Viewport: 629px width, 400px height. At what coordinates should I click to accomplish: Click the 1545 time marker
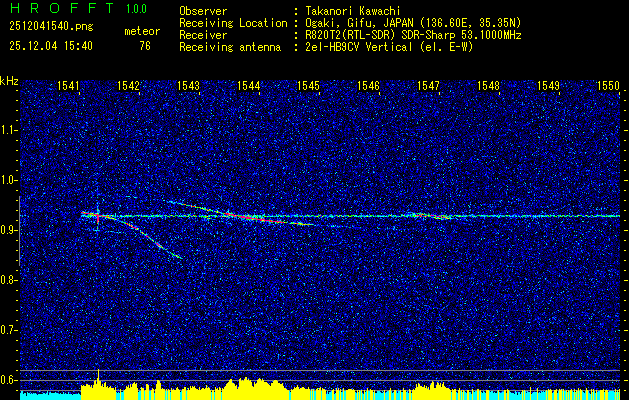[308, 85]
